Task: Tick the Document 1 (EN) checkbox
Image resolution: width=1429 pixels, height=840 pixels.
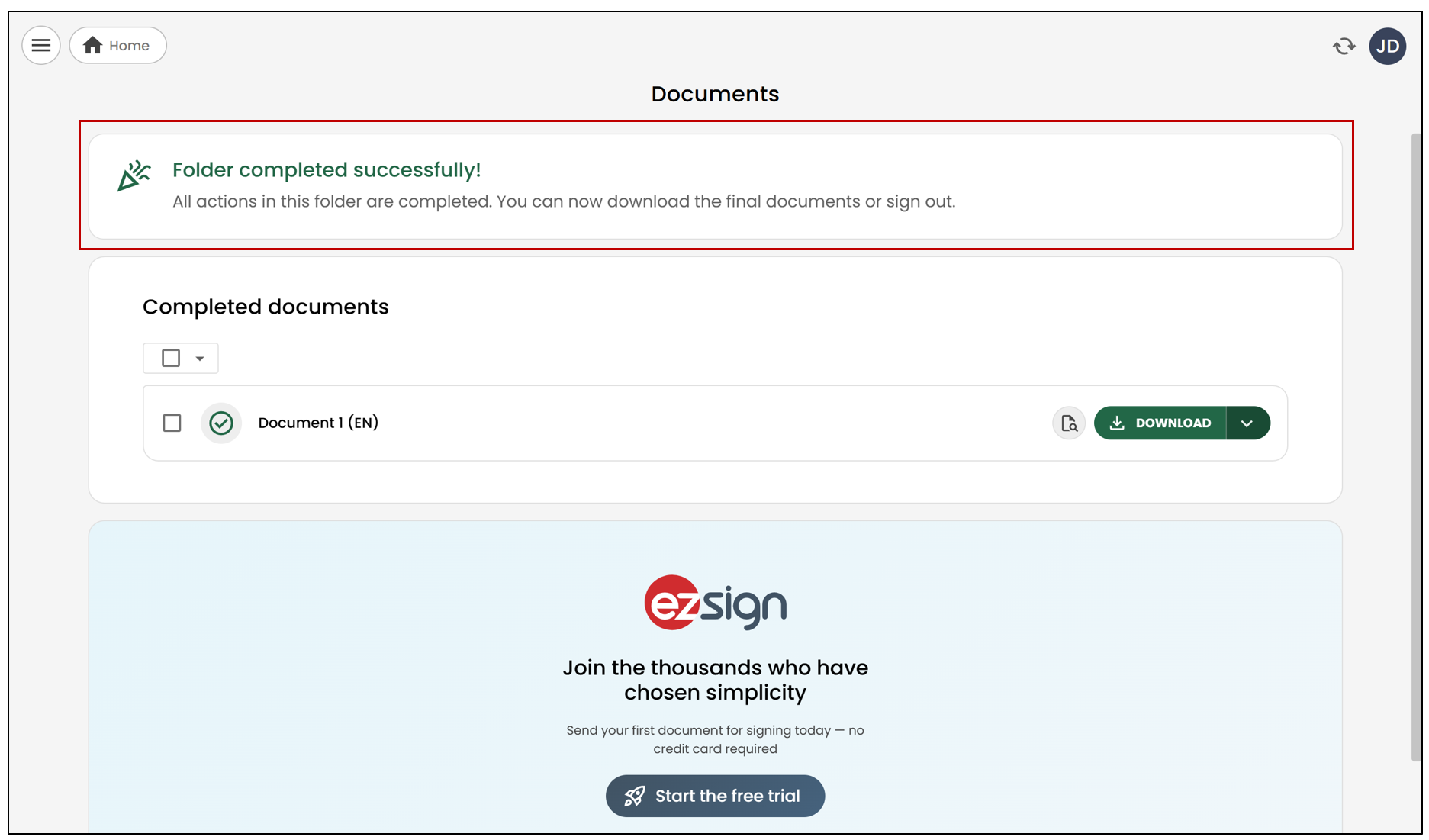Action: [x=172, y=423]
